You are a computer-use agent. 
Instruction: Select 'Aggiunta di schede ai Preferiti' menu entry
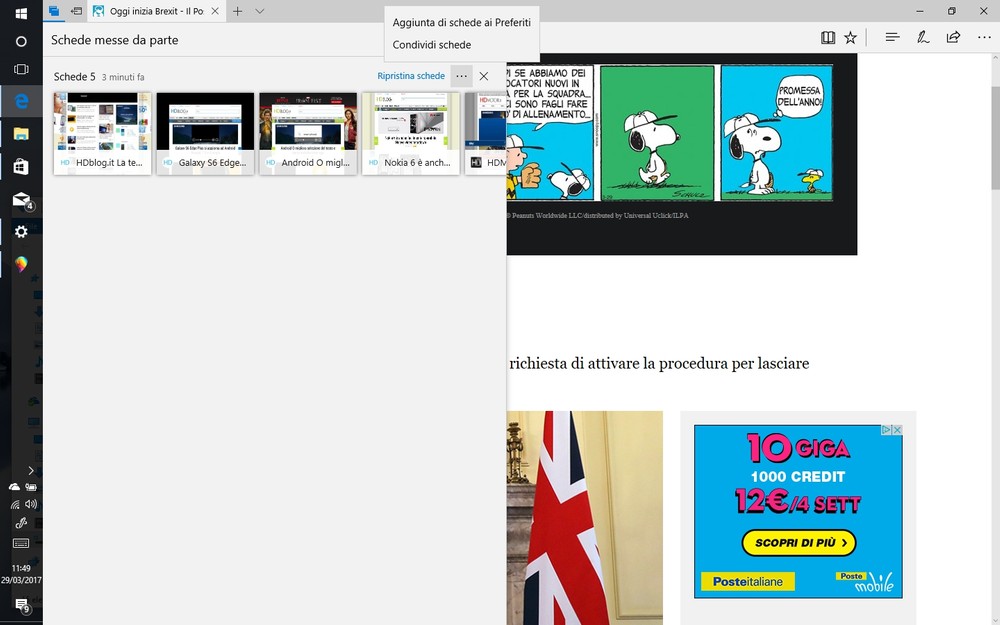pos(462,22)
